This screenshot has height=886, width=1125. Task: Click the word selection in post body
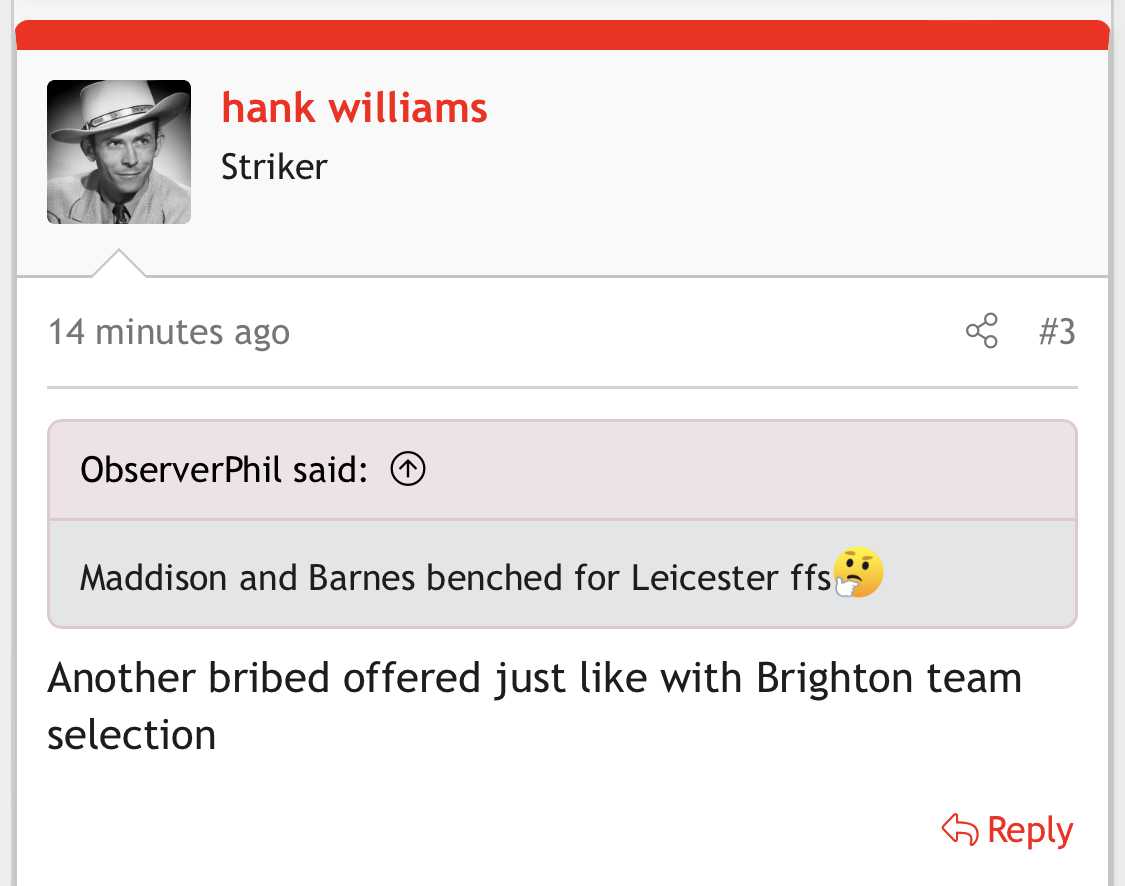pyautogui.click(x=131, y=735)
